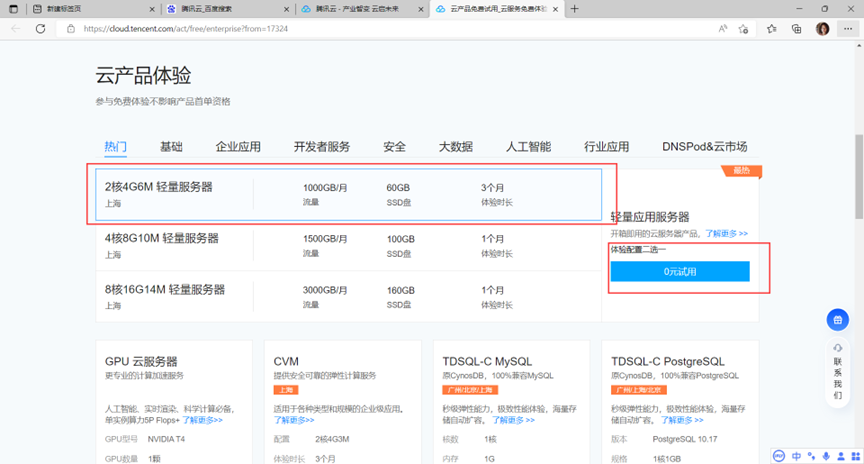Select the 人工智能 category tab
Viewport: 864px width, 464px height.
coord(528,147)
